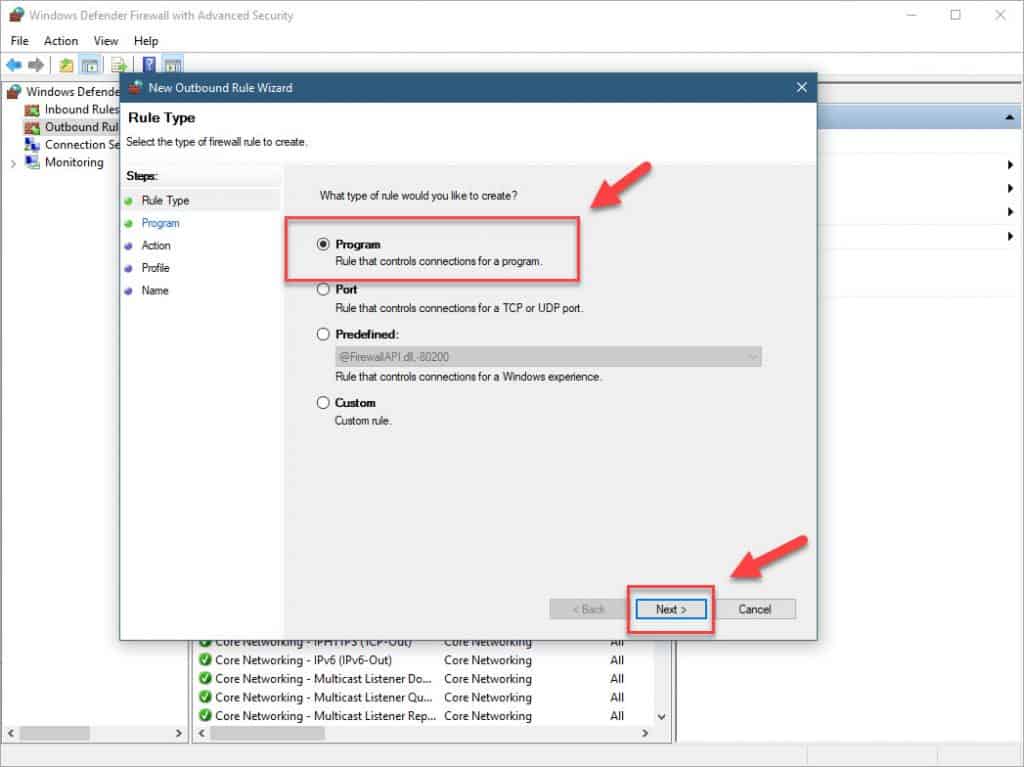This screenshot has height=767, width=1024.
Task: Select the Predefined rule type
Action: pyautogui.click(x=323, y=334)
